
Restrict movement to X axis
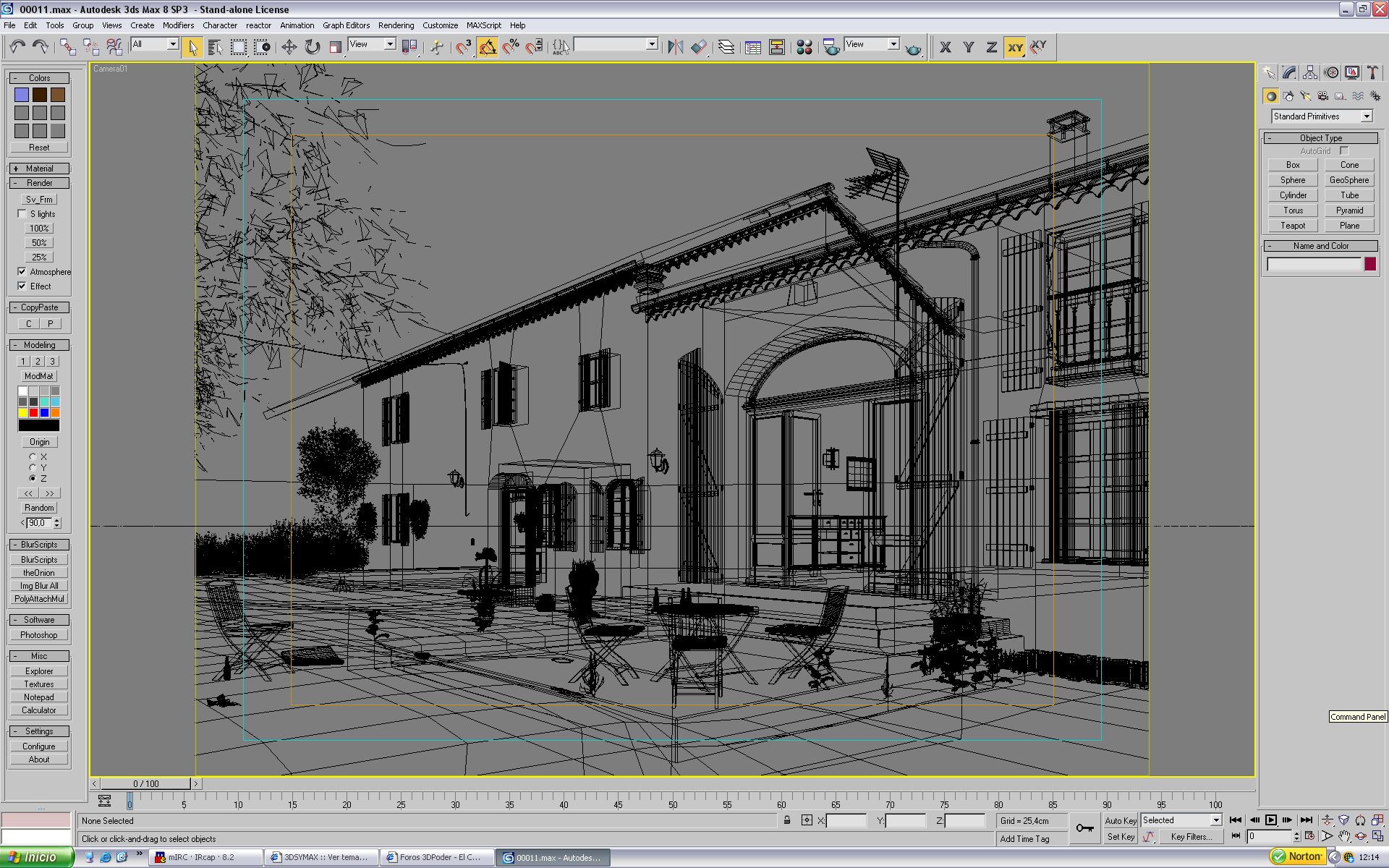(945, 47)
